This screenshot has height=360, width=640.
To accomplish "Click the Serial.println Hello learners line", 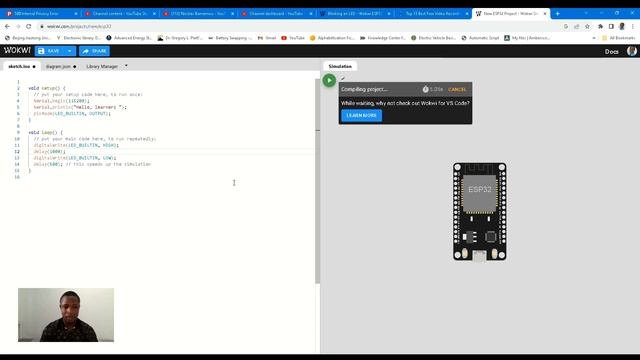I will pos(80,107).
